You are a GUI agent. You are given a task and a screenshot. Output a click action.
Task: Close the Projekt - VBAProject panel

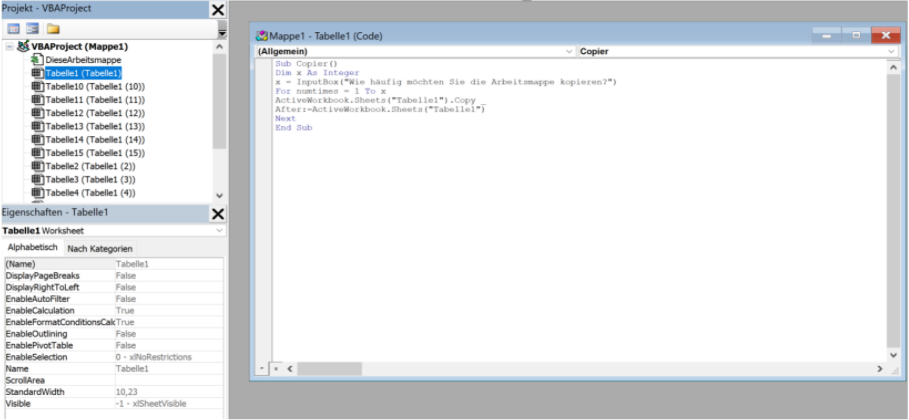tap(217, 9)
